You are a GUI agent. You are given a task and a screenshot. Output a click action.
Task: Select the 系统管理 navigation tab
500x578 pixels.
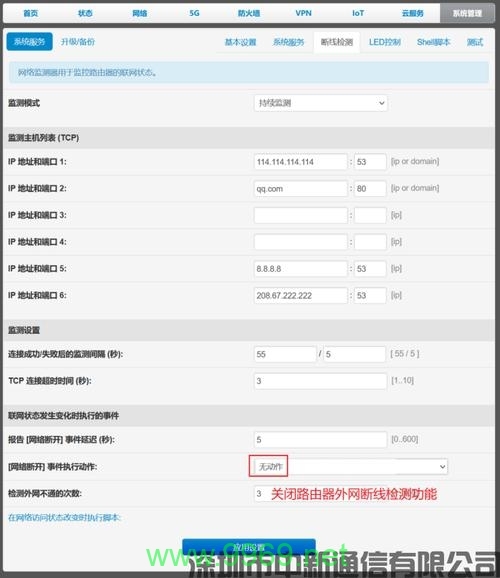(x=467, y=13)
